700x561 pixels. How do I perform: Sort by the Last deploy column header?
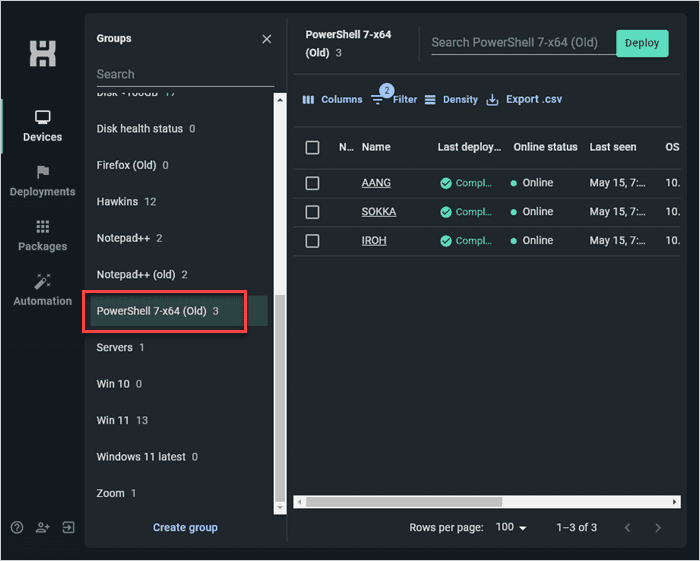coord(469,147)
